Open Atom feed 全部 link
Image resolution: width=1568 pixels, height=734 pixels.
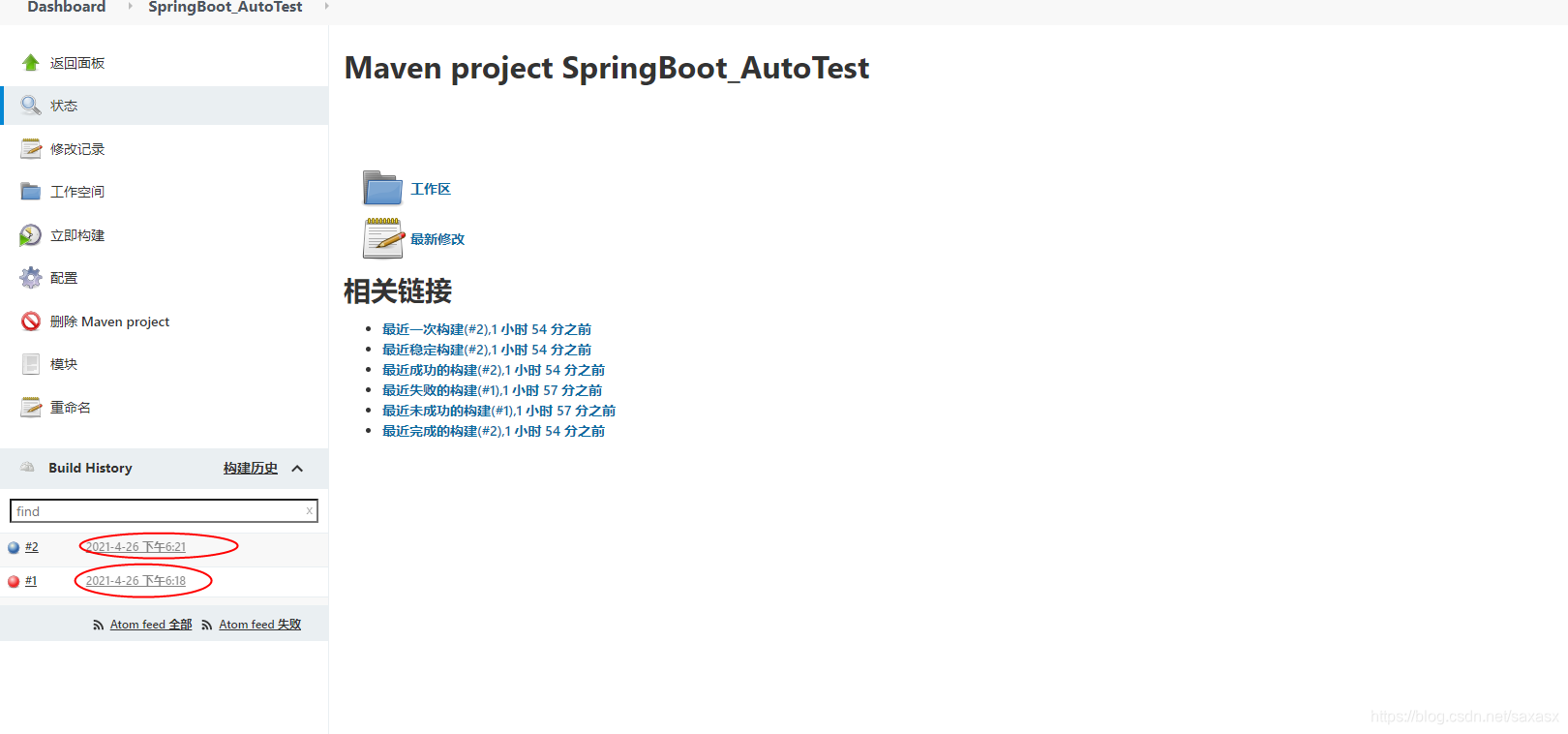(151, 625)
